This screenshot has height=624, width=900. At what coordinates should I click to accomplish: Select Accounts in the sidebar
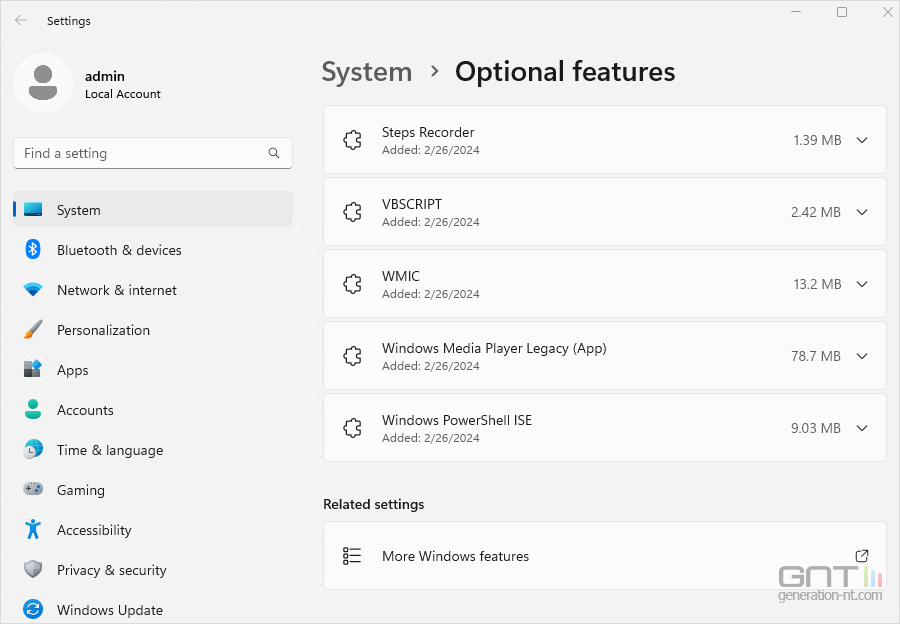[85, 410]
